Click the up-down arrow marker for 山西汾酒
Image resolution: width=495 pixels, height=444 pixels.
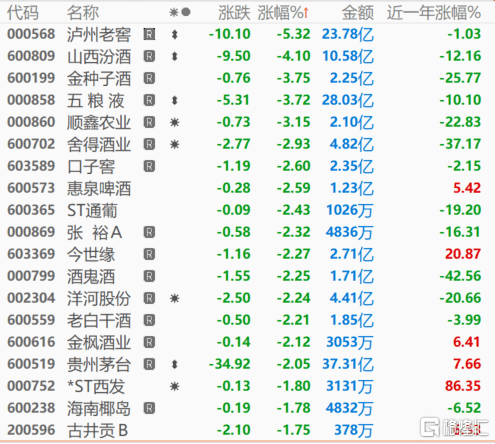pyautogui.click(x=174, y=56)
